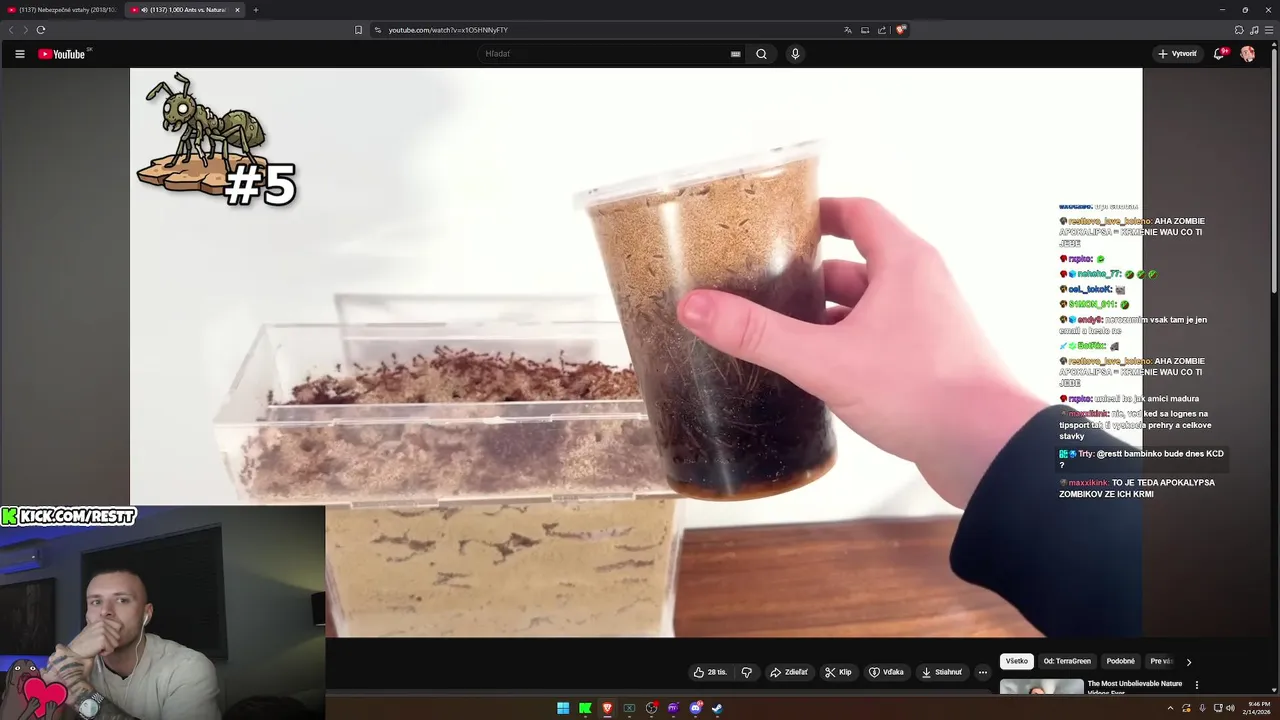Viewport: 1280px width, 720px height.
Task: Select the Pre vás filter chip
Action: tap(1162, 661)
